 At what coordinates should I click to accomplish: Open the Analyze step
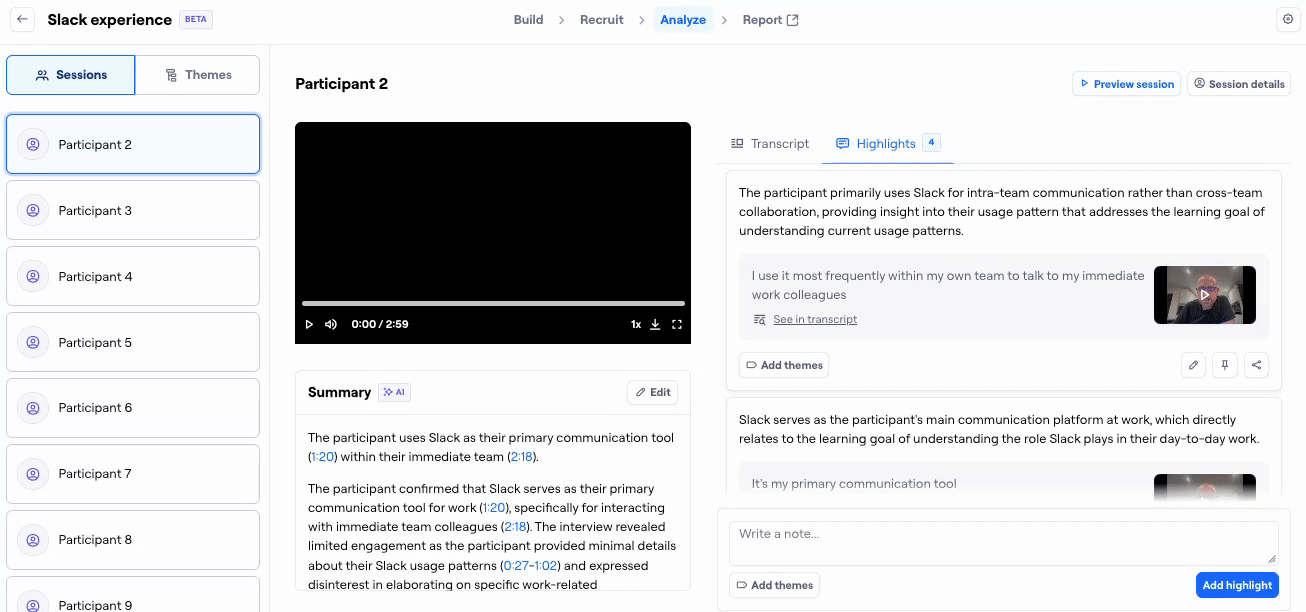click(683, 20)
